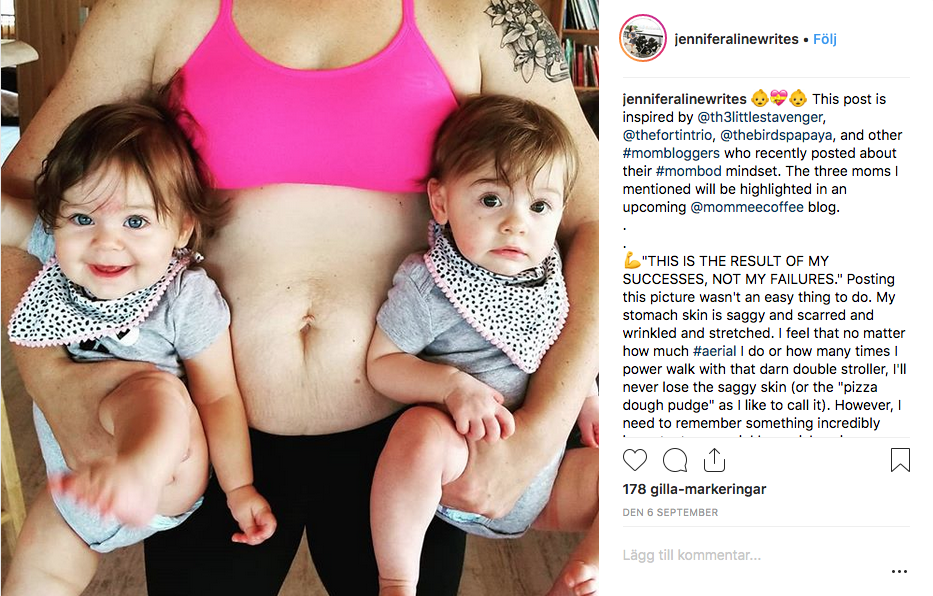Visit the @mommeecoffee mention
933x596 pixels.
coord(747,207)
